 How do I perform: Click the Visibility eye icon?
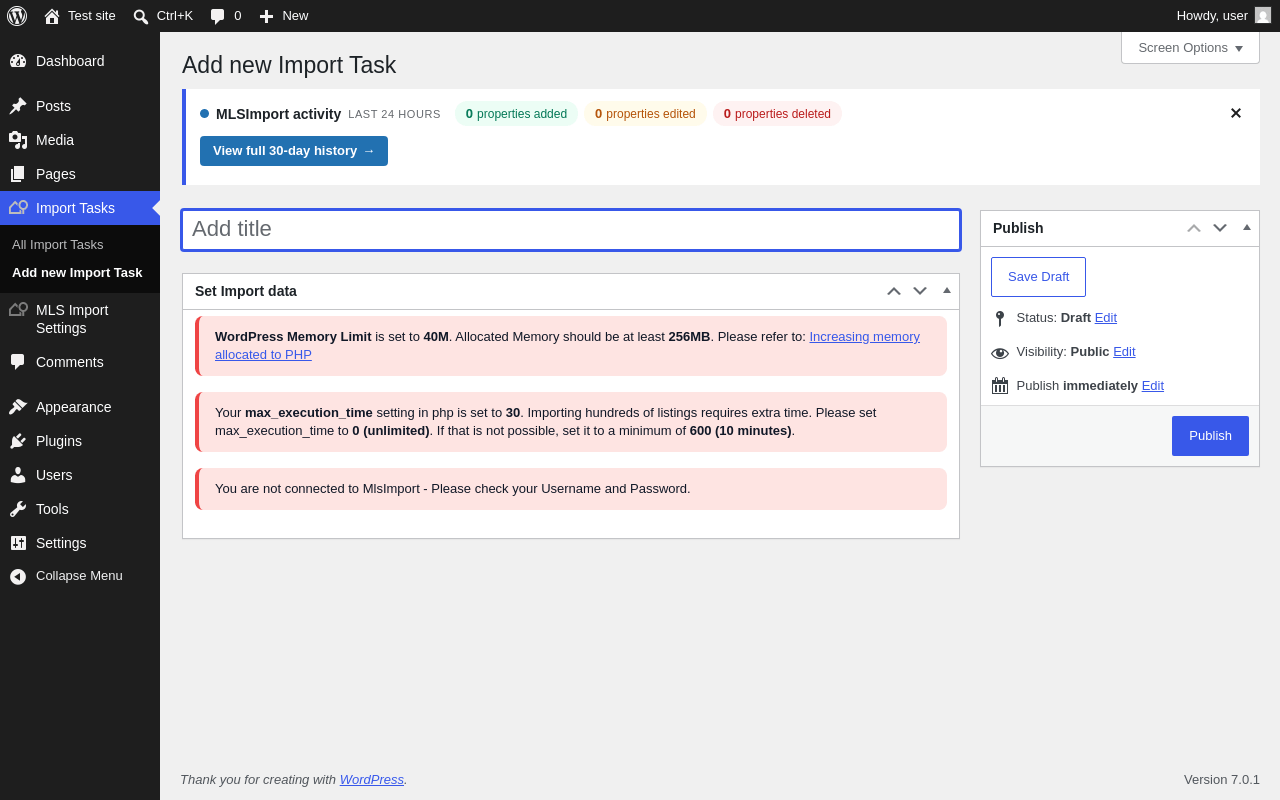coord(1000,353)
